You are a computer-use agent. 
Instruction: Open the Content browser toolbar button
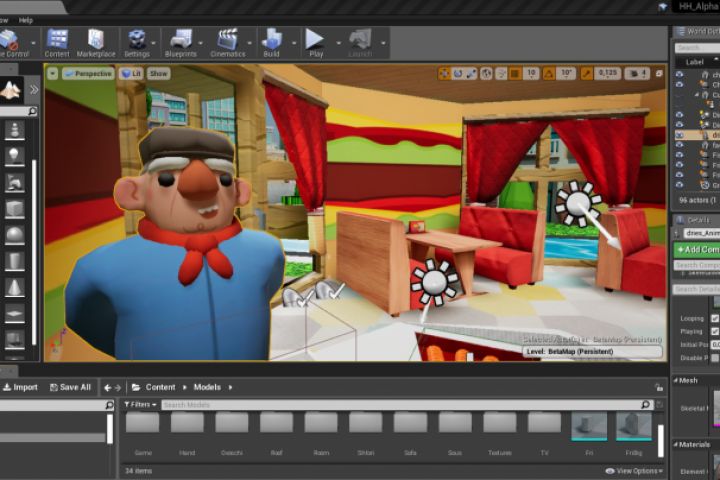pyautogui.click(x=57, y=43)
